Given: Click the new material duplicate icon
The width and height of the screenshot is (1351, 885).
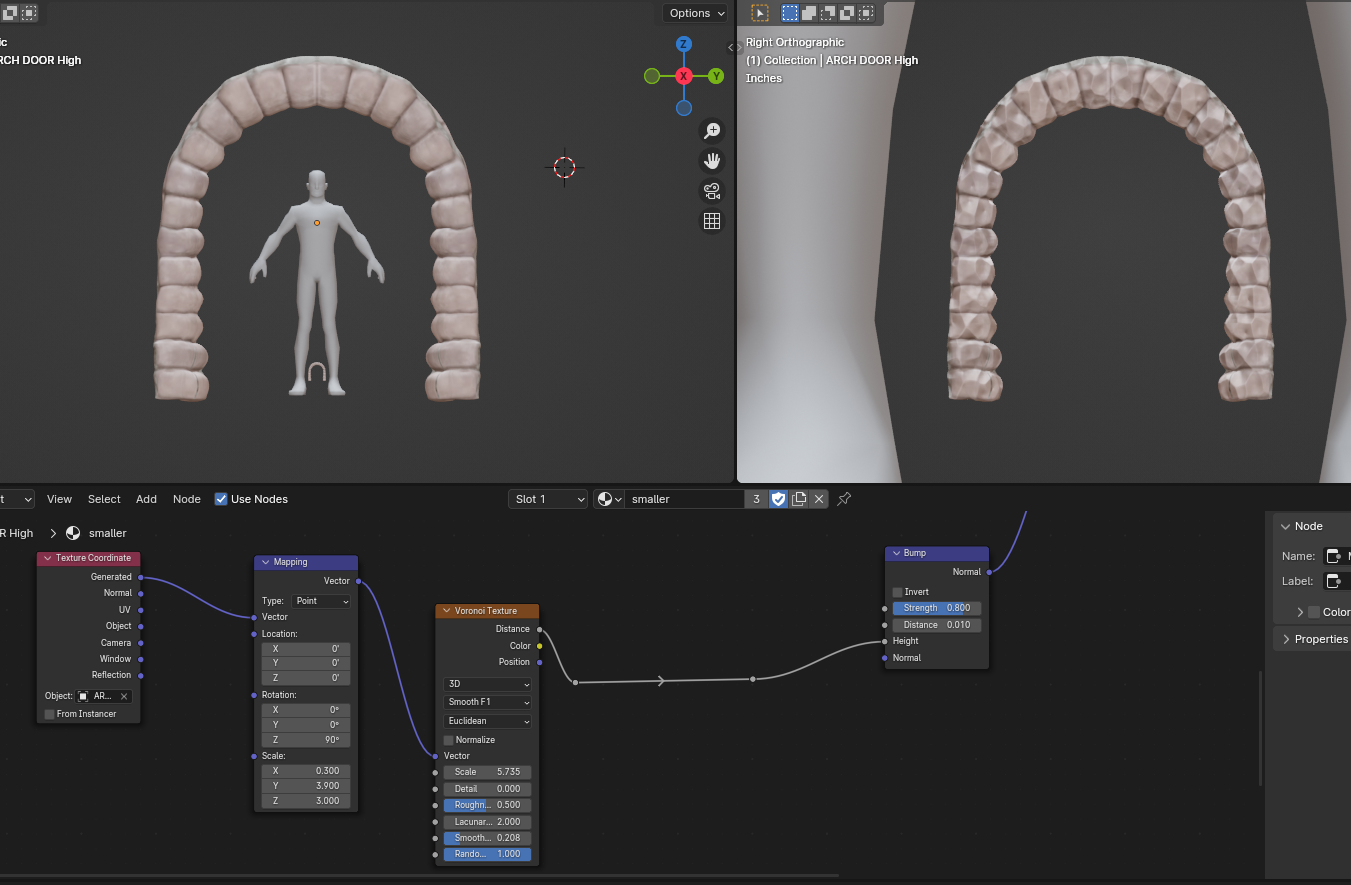Looking at the screenshot, I should (x=799, y=499).
